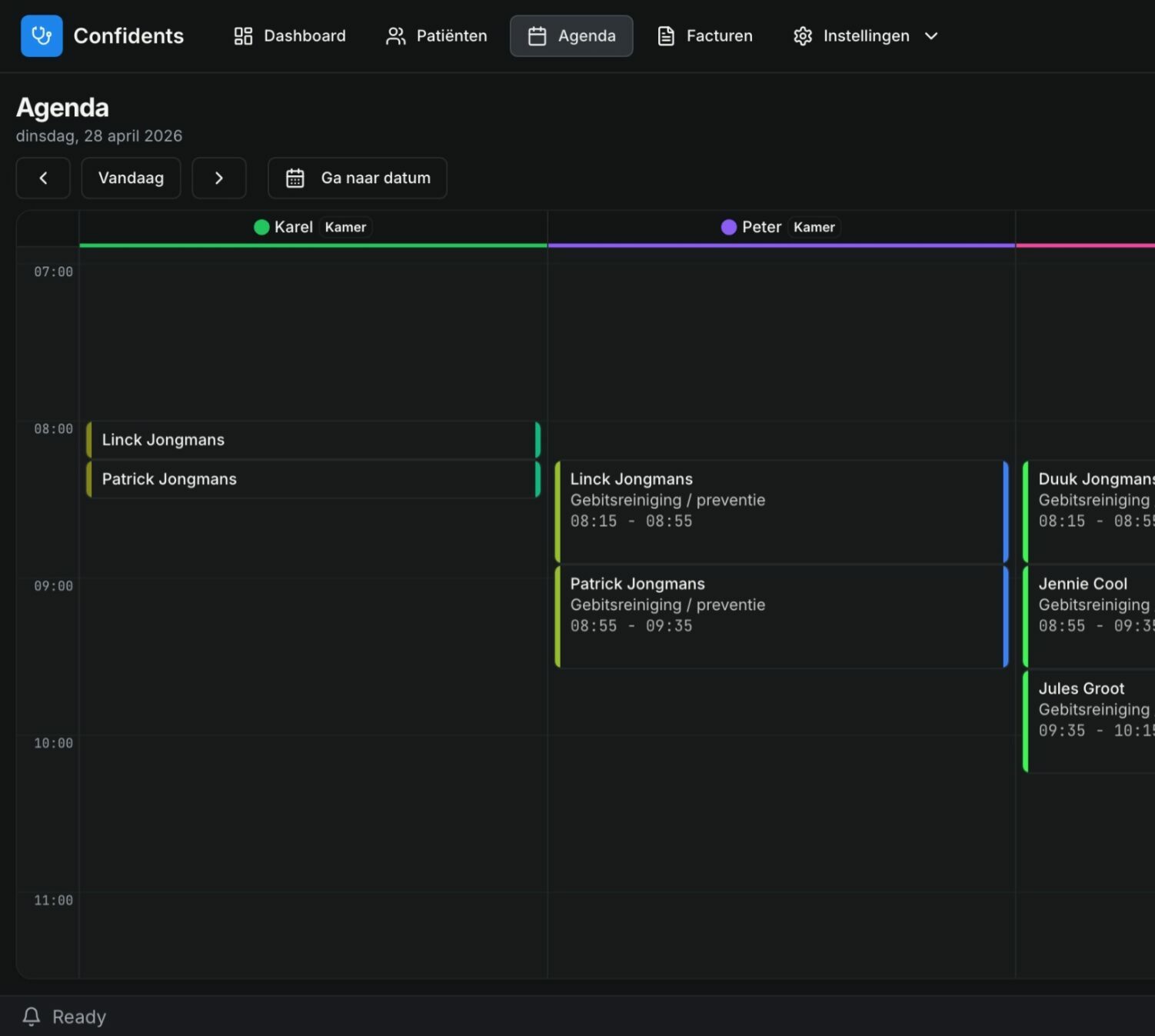Open Jules Groot appointment at 09:35
This screenshot has height=1036, width=1155.
point(1088,721)
